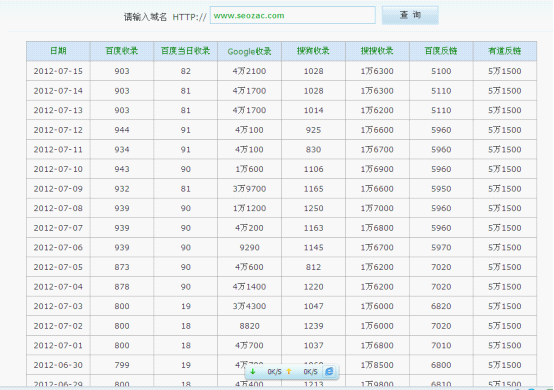The image size is (554, 390).
Task: Click the orange upload arrow icon
Action: tap(289, 371)
